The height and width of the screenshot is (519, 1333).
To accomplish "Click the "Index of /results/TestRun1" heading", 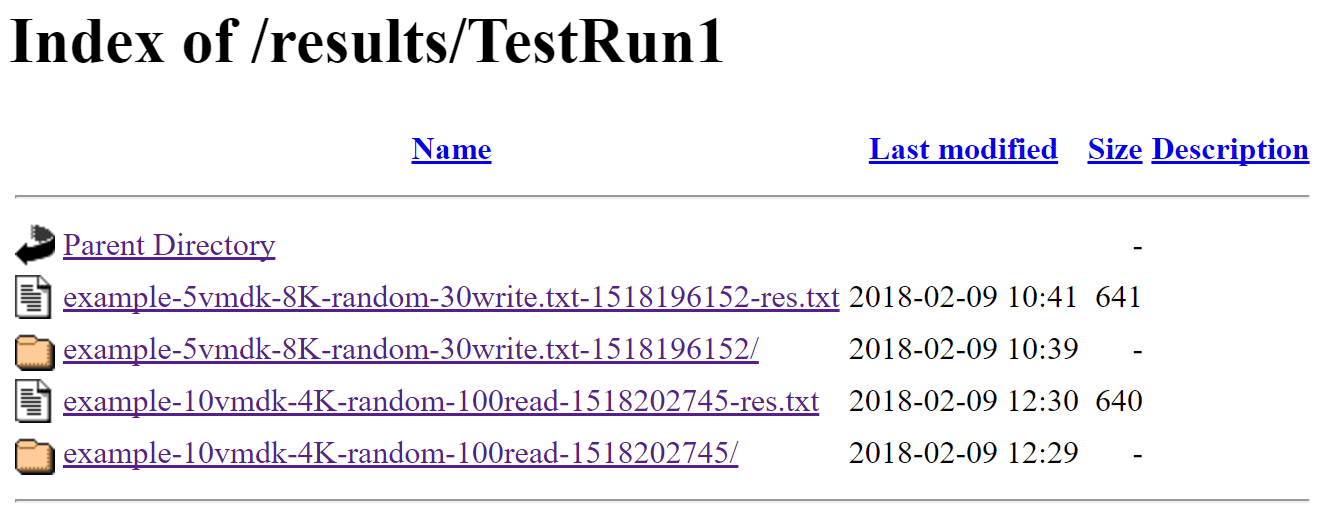I will point(367,45).
